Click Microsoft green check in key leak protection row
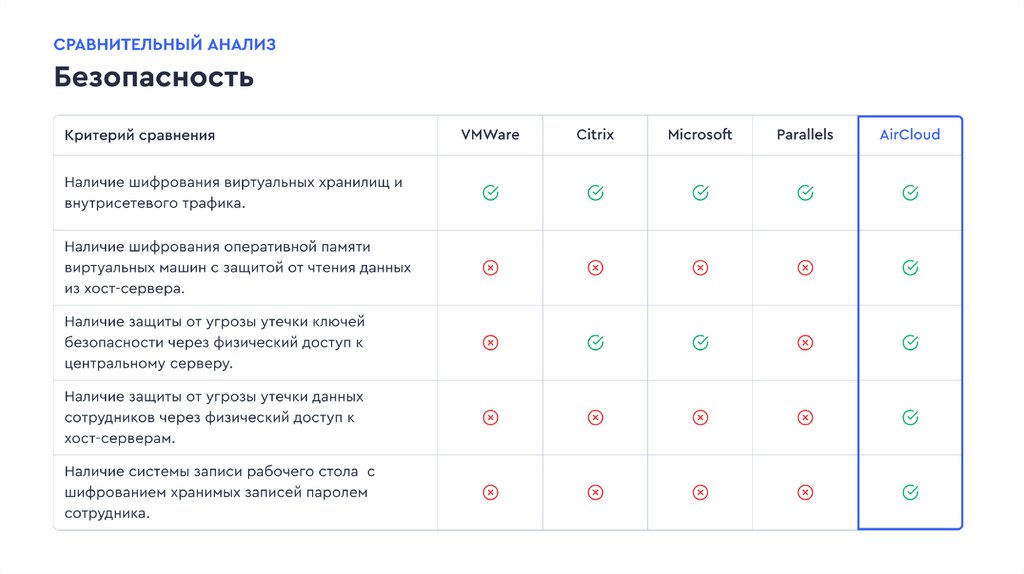Image resolution: width=1024 pixels, height=574 pixels. click(700, 343)
